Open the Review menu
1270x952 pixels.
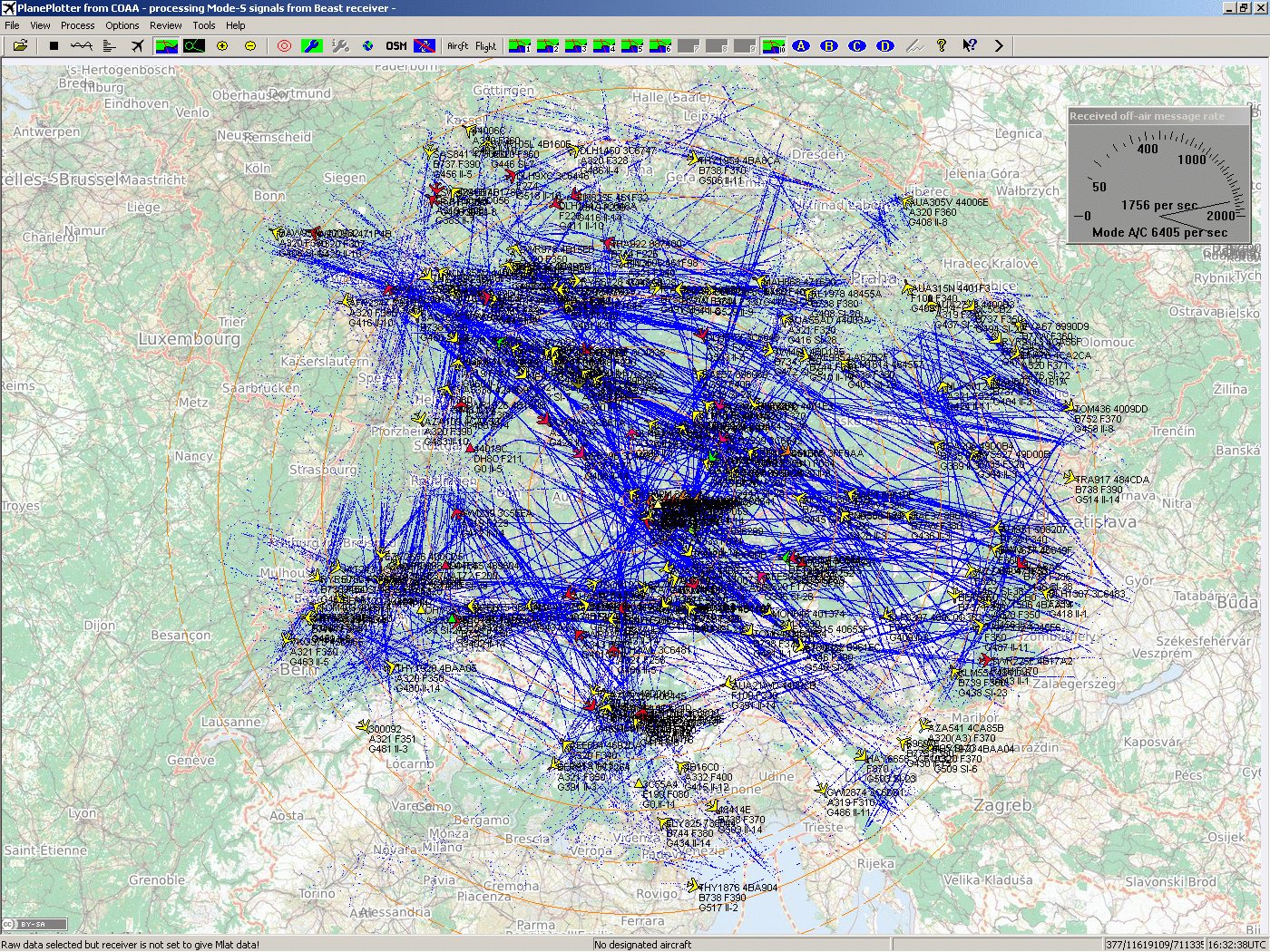(x=166, y=25)
